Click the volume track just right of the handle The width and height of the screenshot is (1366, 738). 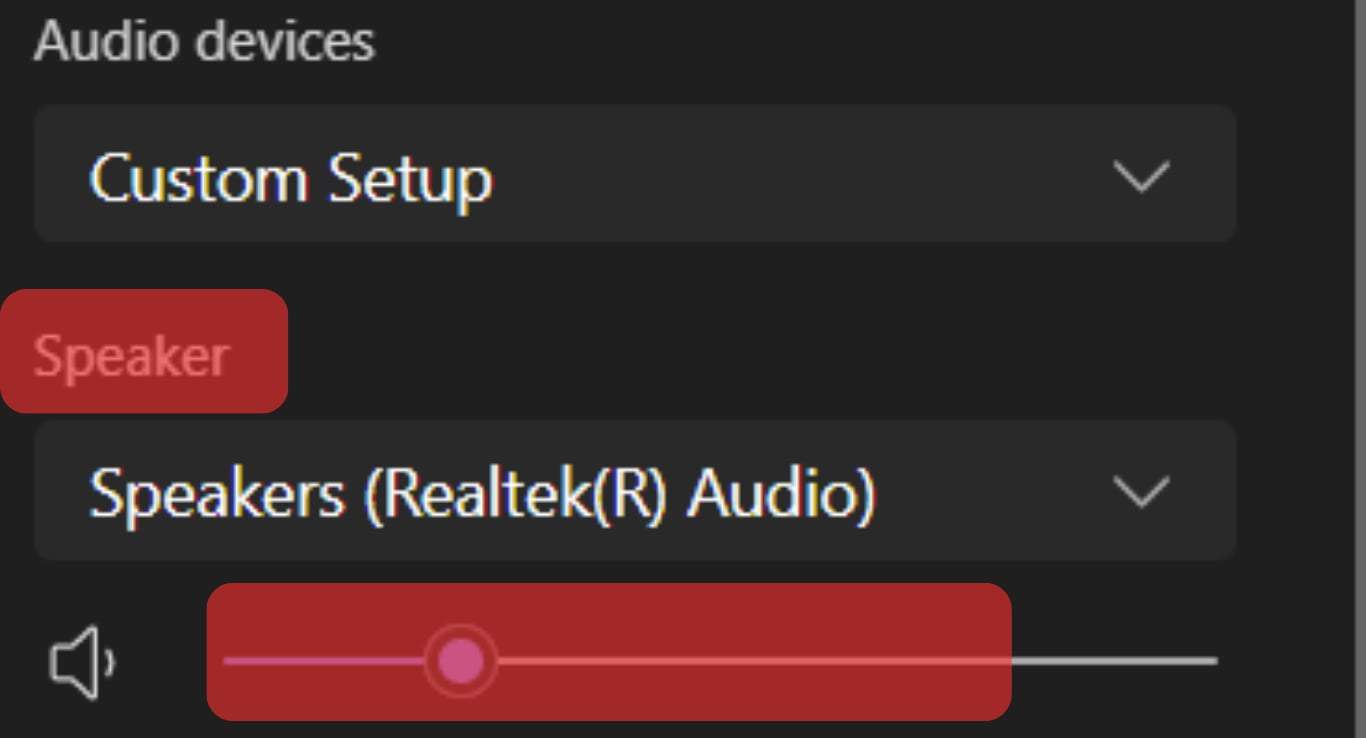coord(530,661)
